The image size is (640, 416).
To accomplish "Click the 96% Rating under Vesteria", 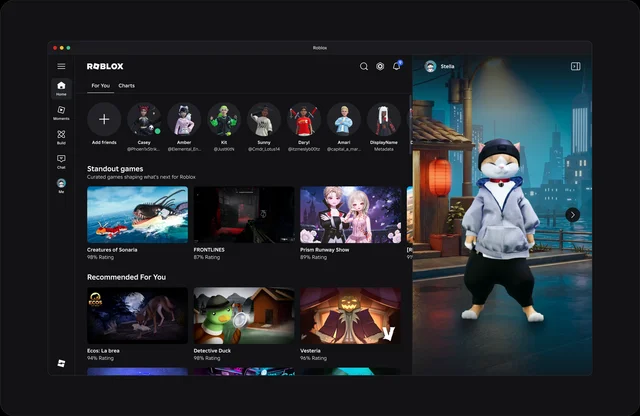I will tap(313, 358).
